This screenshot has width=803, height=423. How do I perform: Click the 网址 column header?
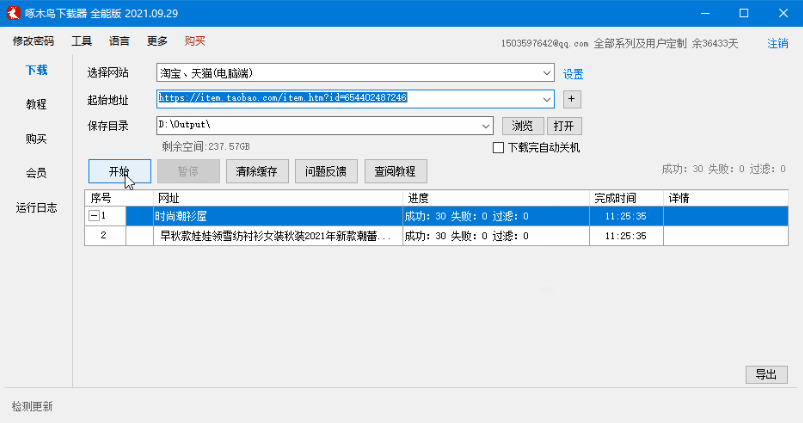[x=278, y=198]
